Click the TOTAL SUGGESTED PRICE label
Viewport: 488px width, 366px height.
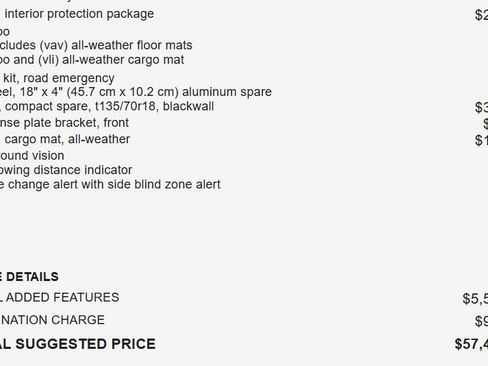78,344
